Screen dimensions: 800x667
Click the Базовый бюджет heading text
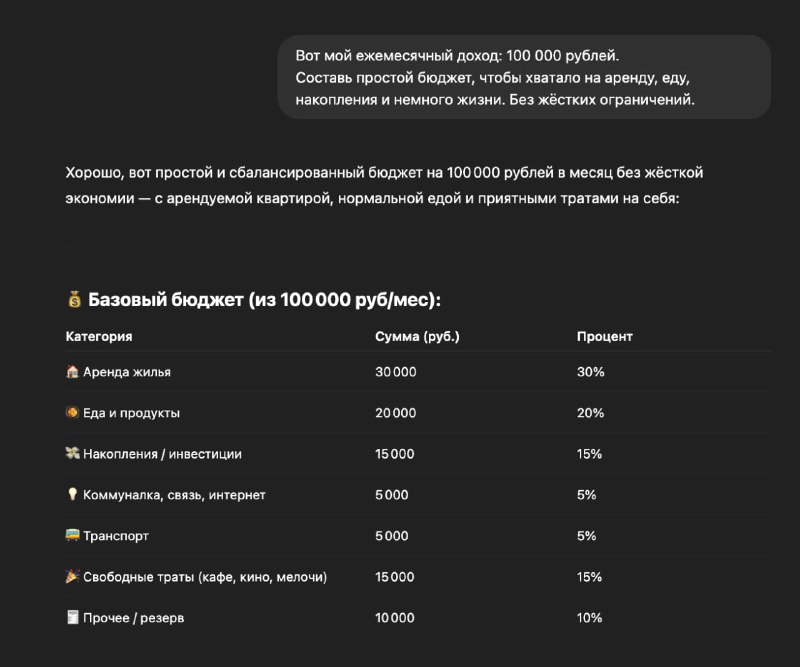click(x=264, y=300)
